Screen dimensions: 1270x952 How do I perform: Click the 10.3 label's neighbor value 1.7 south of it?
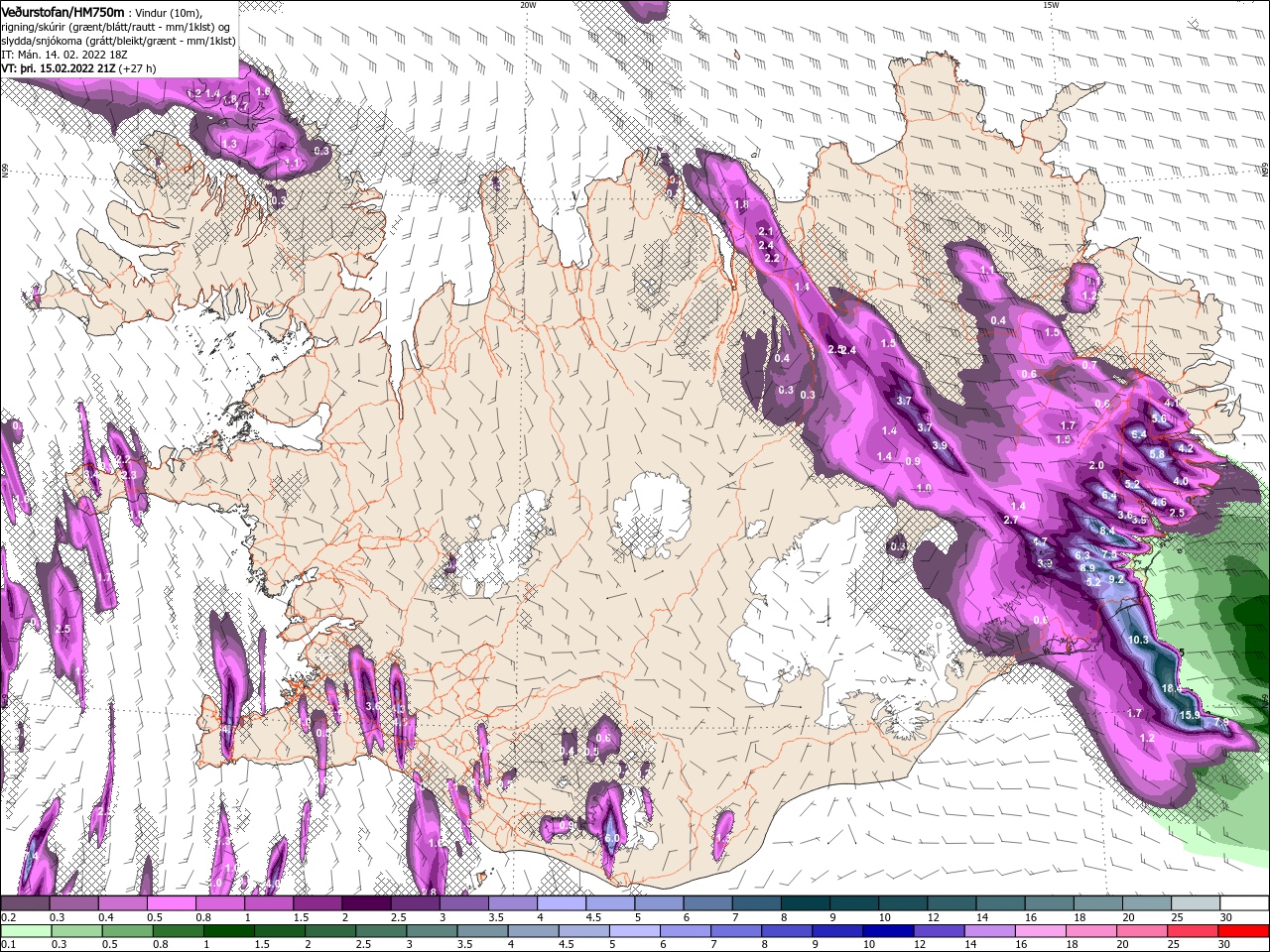coord(1134,713)
